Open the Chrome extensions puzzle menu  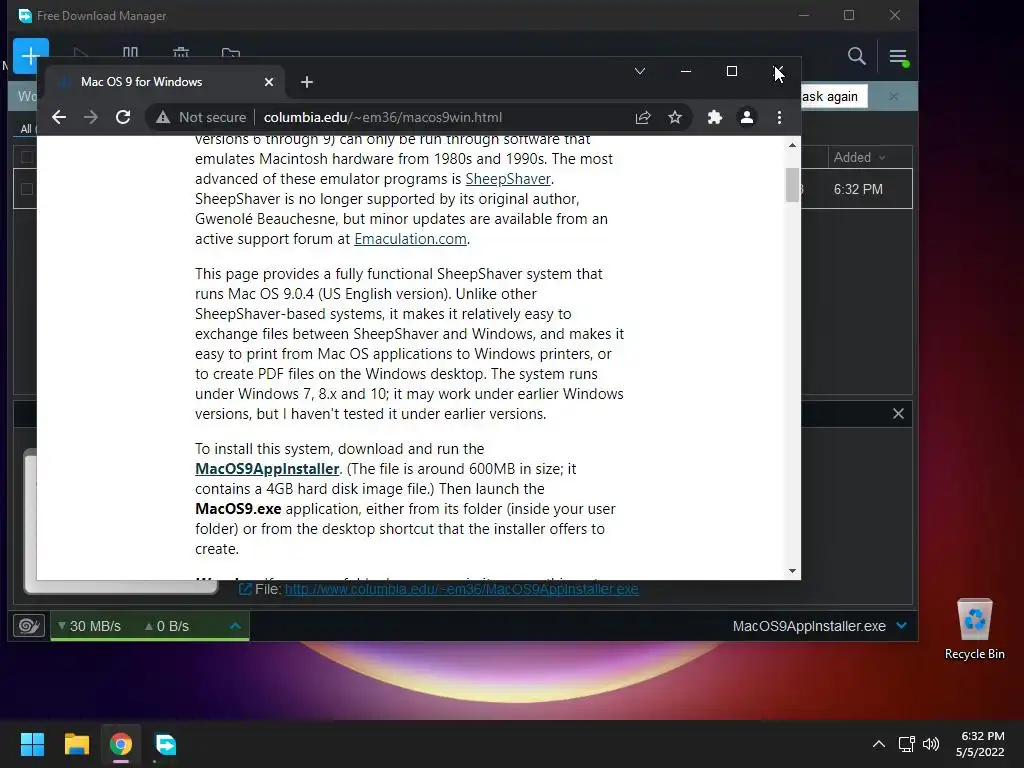[x=714, y=118]
